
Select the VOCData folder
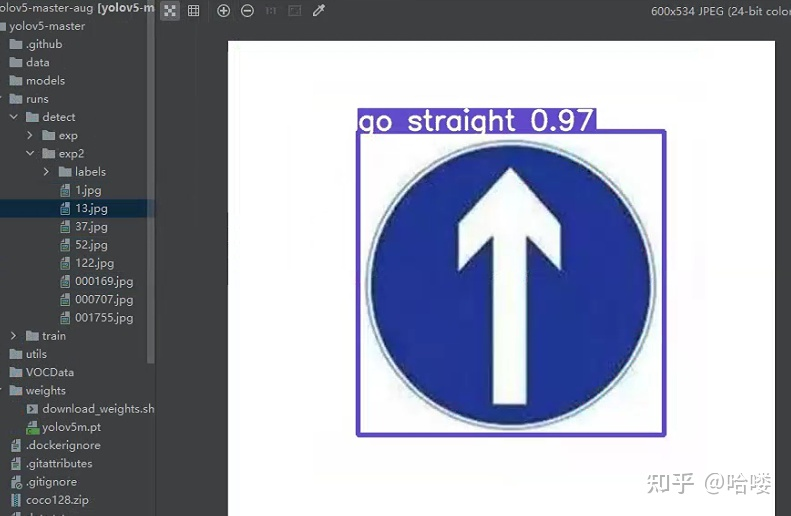(42, 372)
